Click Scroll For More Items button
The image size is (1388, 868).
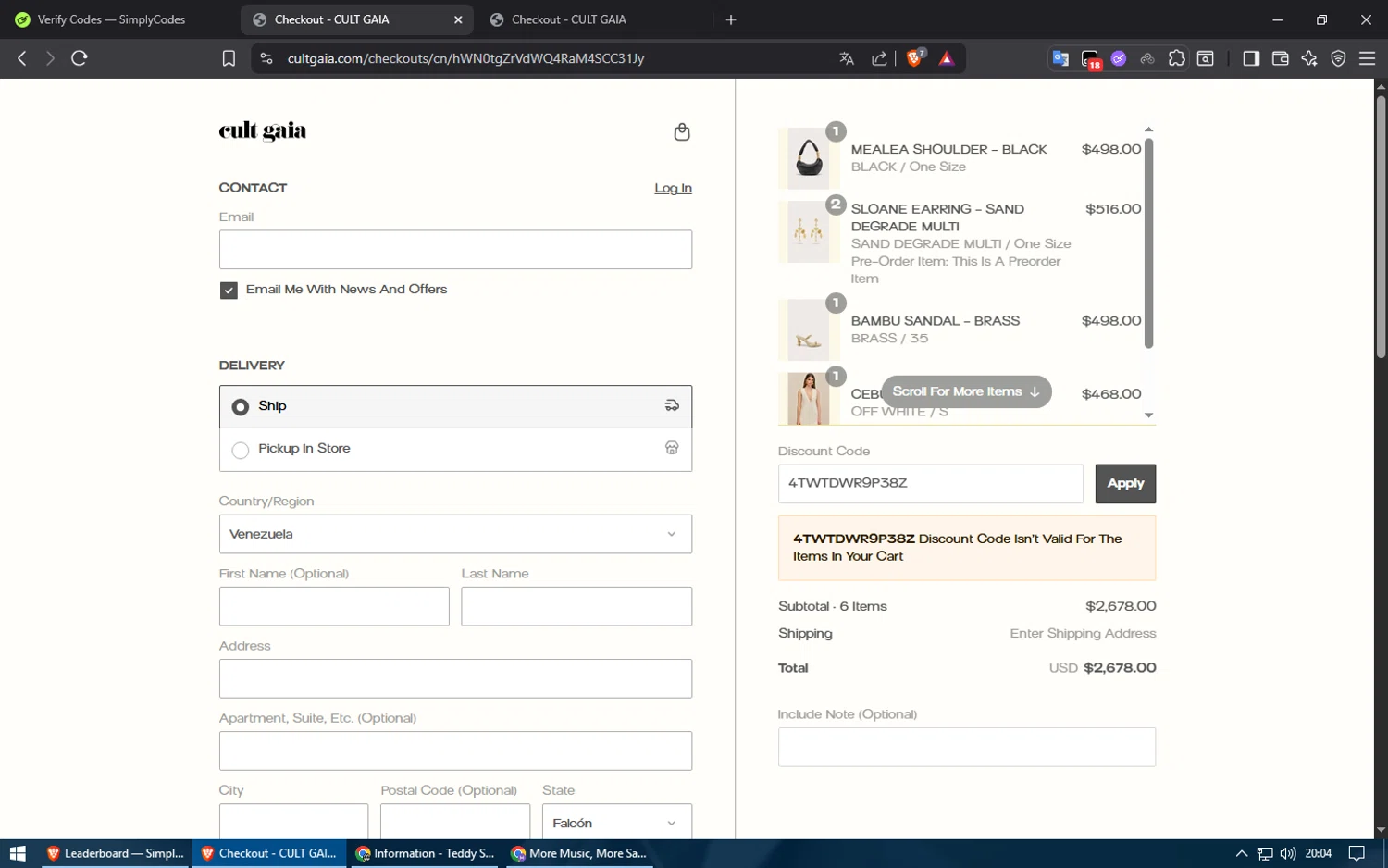pyautogui.click(x=966, y=391)
